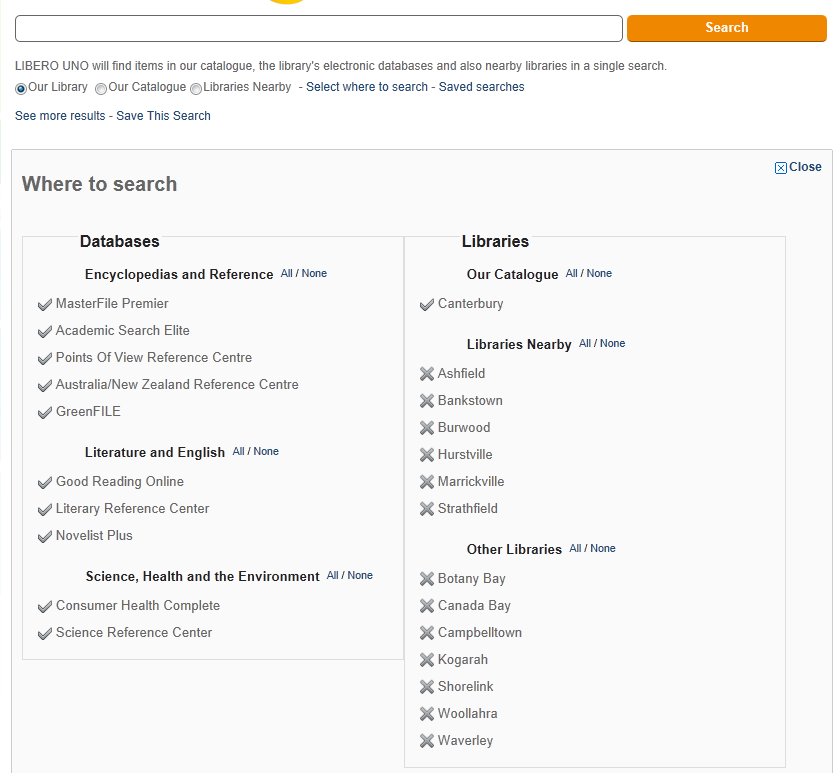837x773 pixels.
Task: Open the Select where to search link
Action: pyautogui.click(x=367, y=87)
